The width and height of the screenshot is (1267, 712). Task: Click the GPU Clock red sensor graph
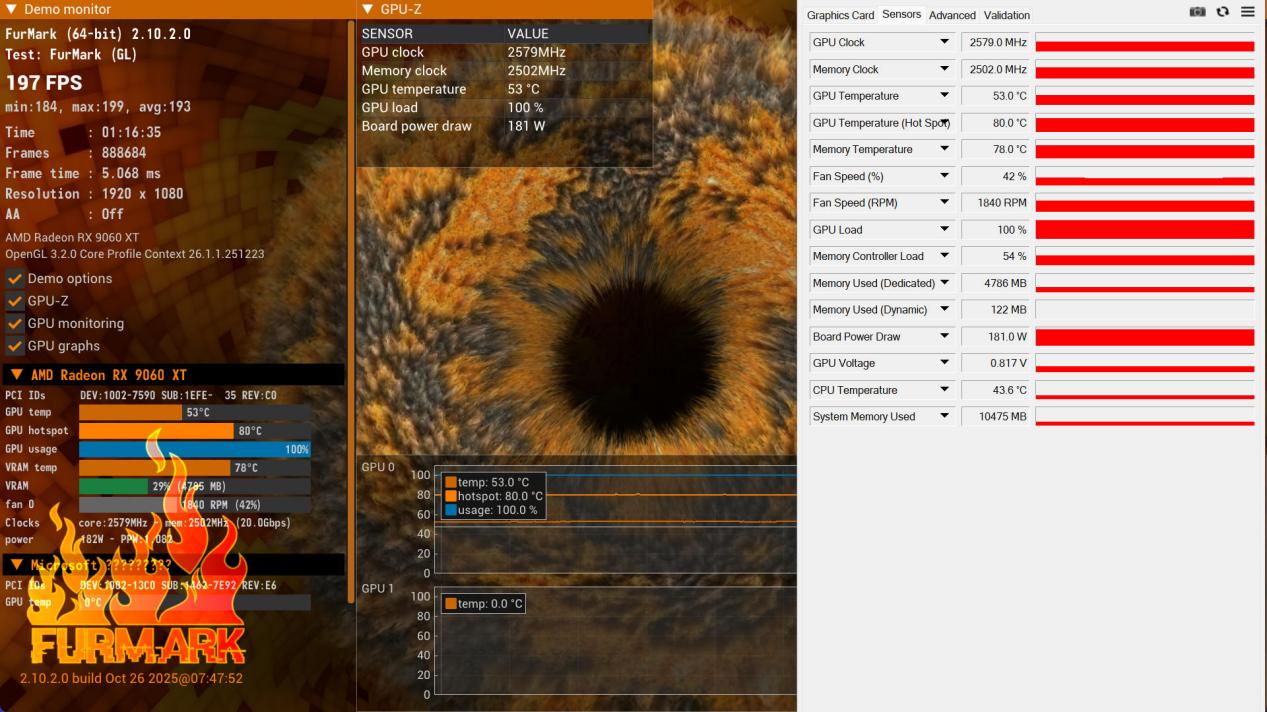(x=1145, y=42)
